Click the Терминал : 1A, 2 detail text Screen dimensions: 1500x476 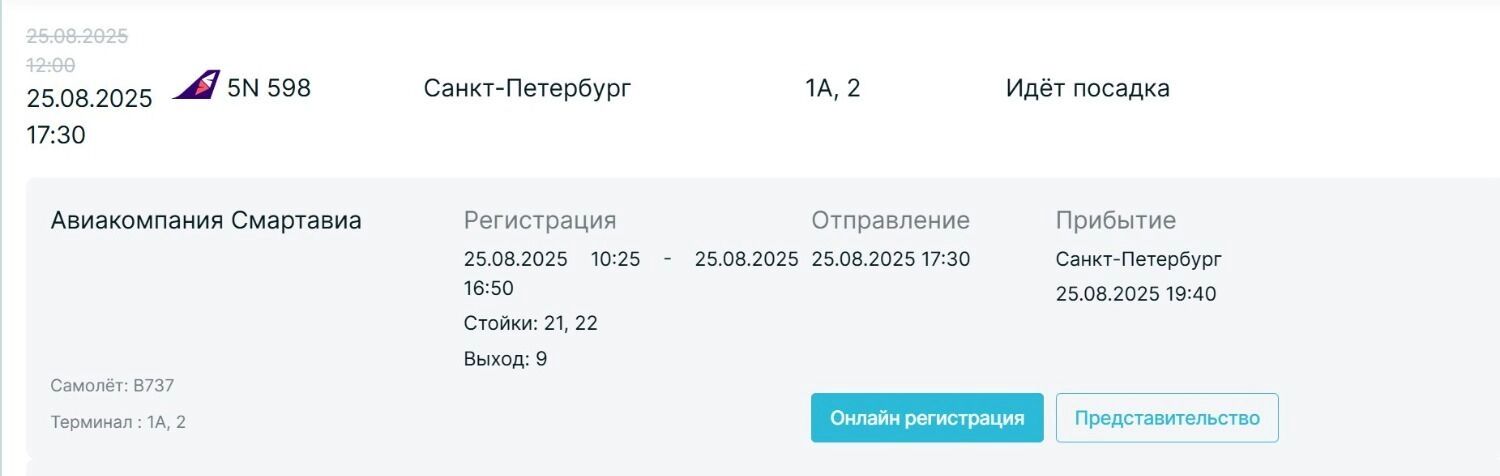tap(118, 422)
